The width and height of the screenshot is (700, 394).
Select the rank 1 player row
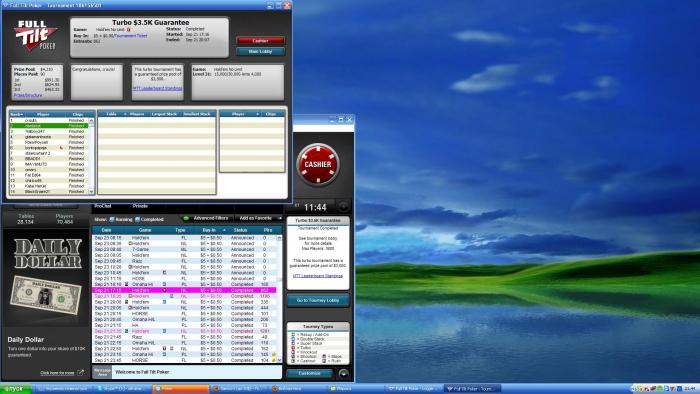point(49,120)
